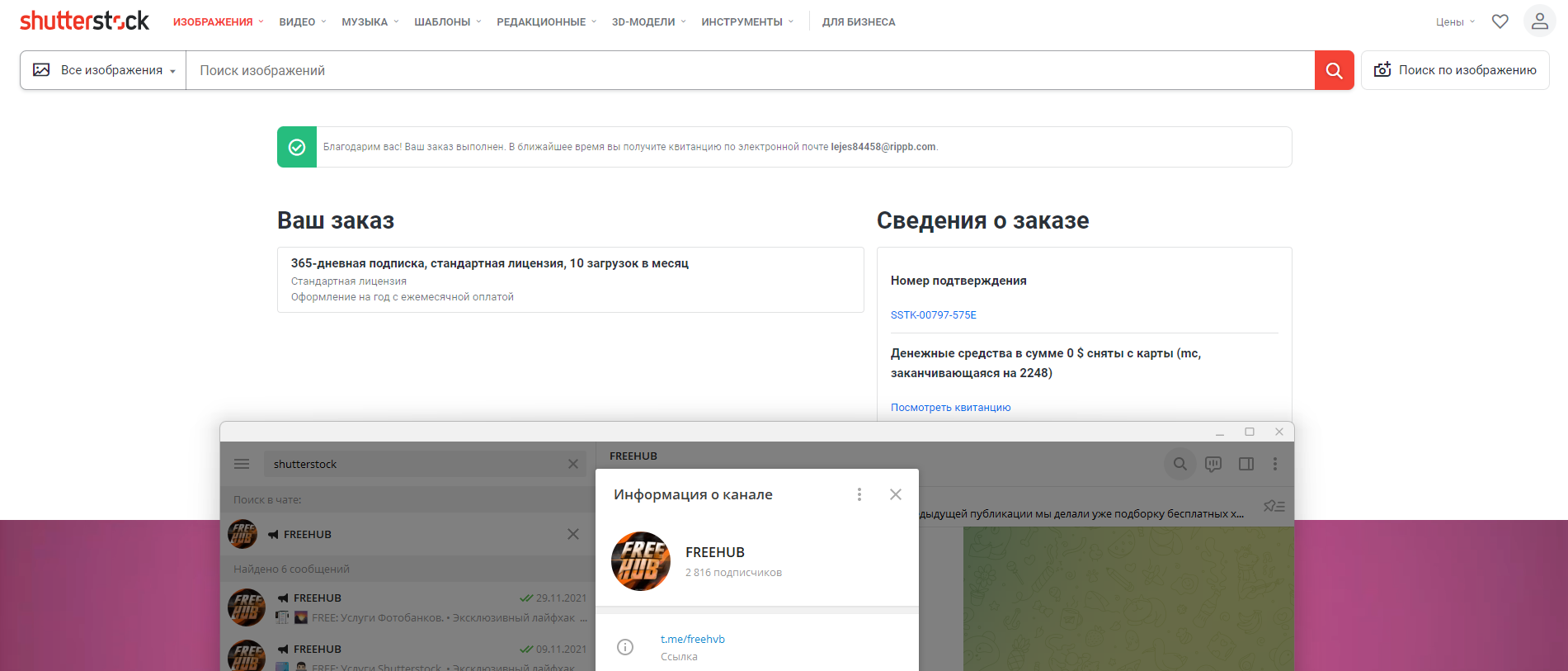Screen dimensions: 1568x671
Task: Expand the ИНСТРУМЕНТЫ dropdown
Action: [x=747, y=22]
